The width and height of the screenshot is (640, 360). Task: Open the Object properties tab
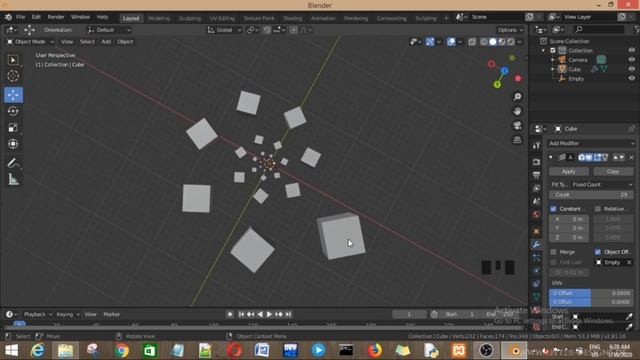[x=536, y=231]
